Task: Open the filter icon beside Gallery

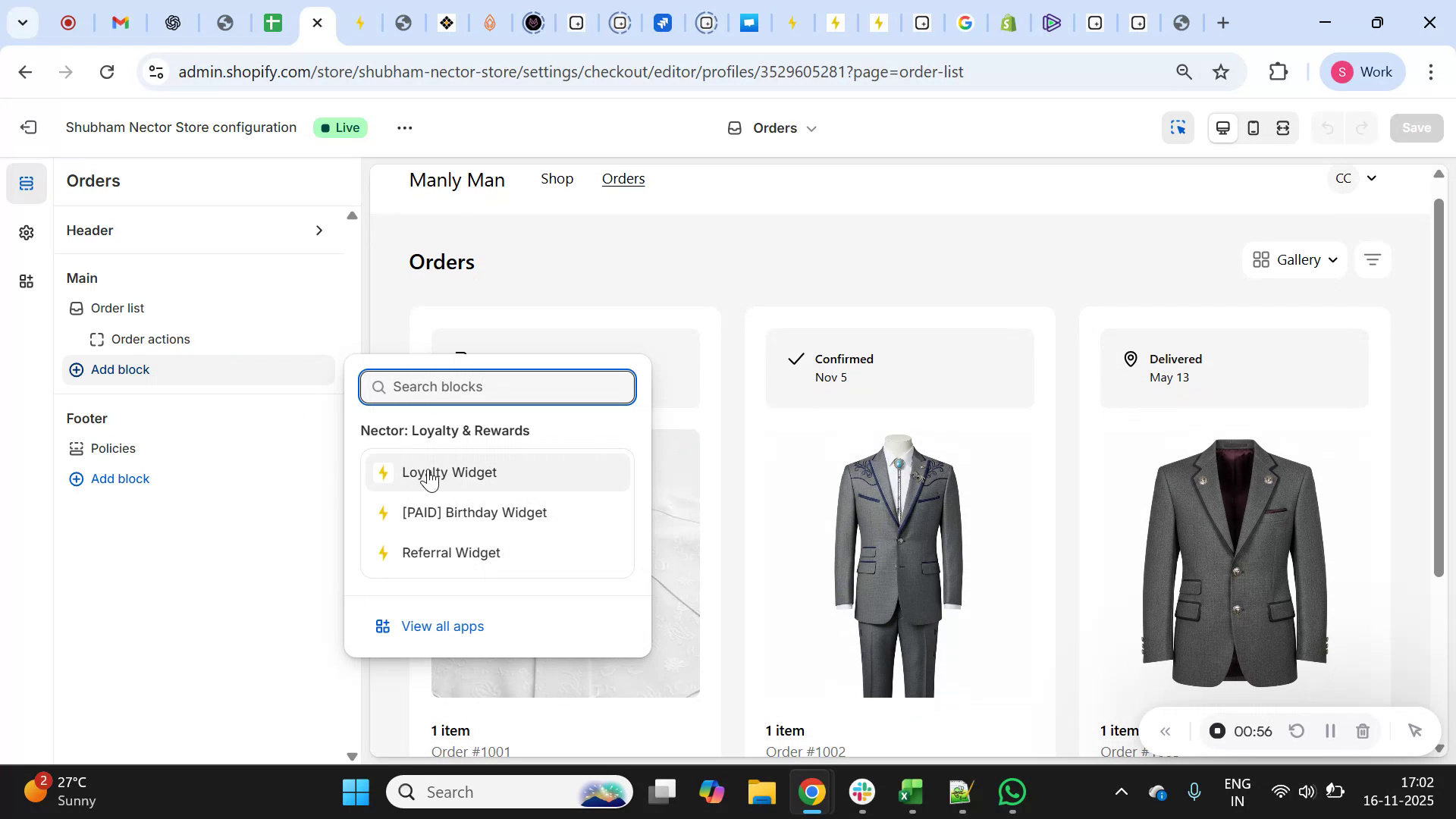Action: pos(1373,259)
